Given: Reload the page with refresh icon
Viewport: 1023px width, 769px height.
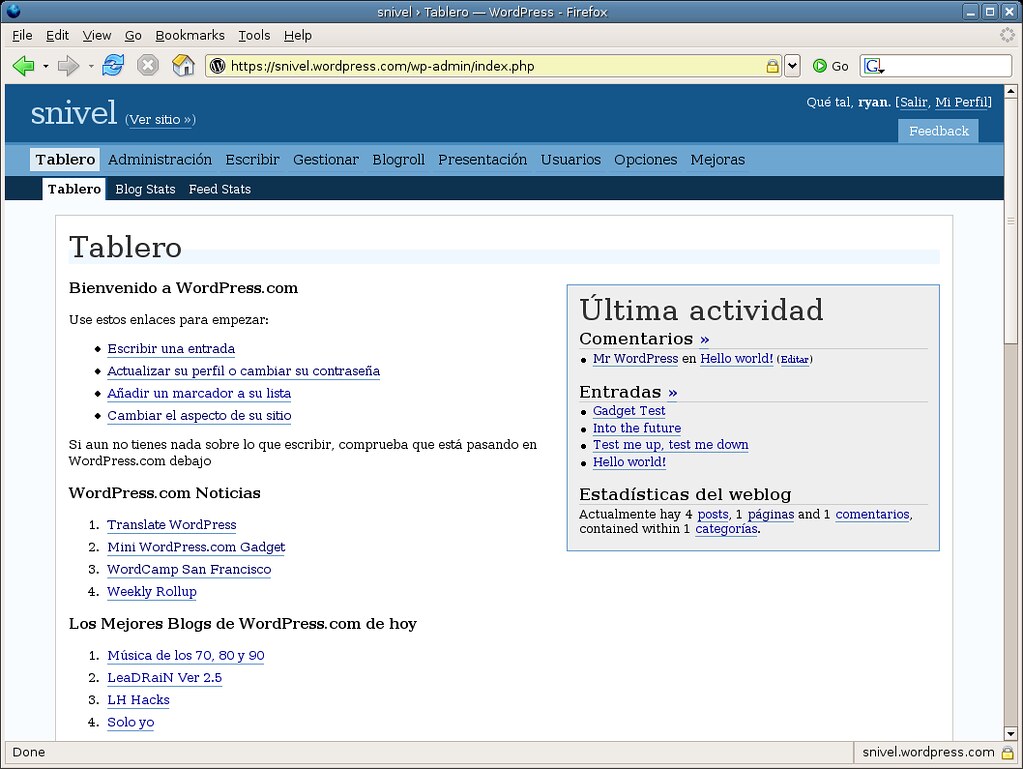Looking at the screenshot, I should pos(113,65).
